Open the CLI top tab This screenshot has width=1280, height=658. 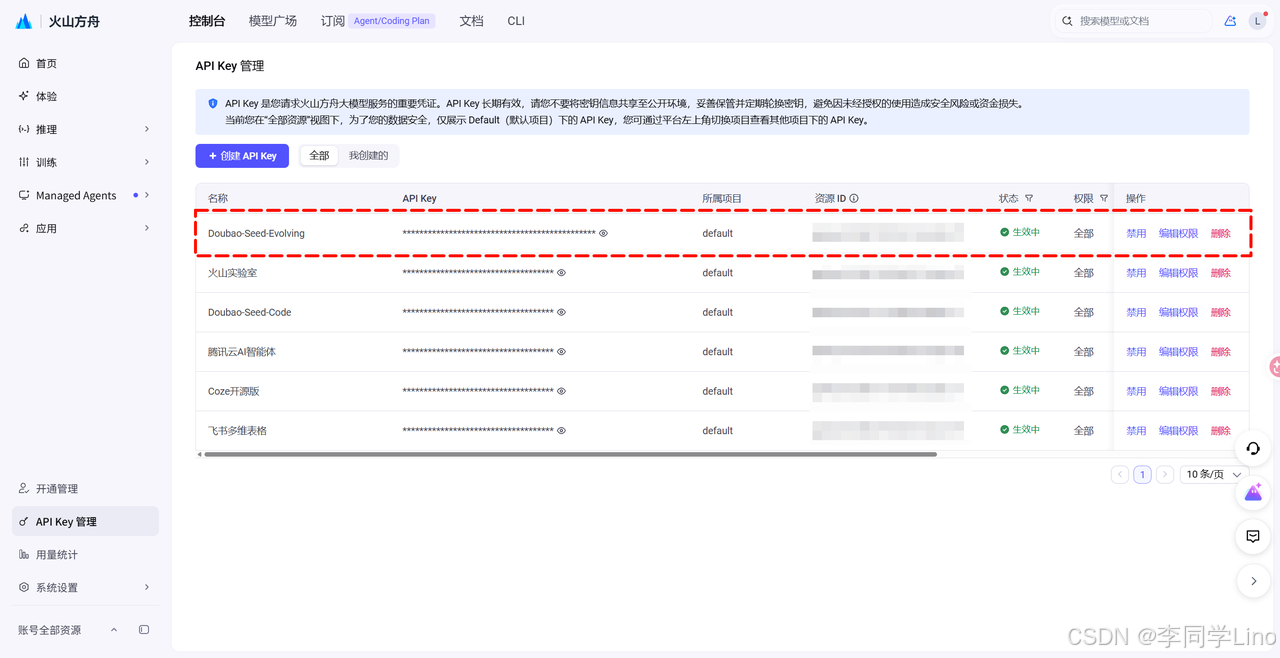(516, 21)
